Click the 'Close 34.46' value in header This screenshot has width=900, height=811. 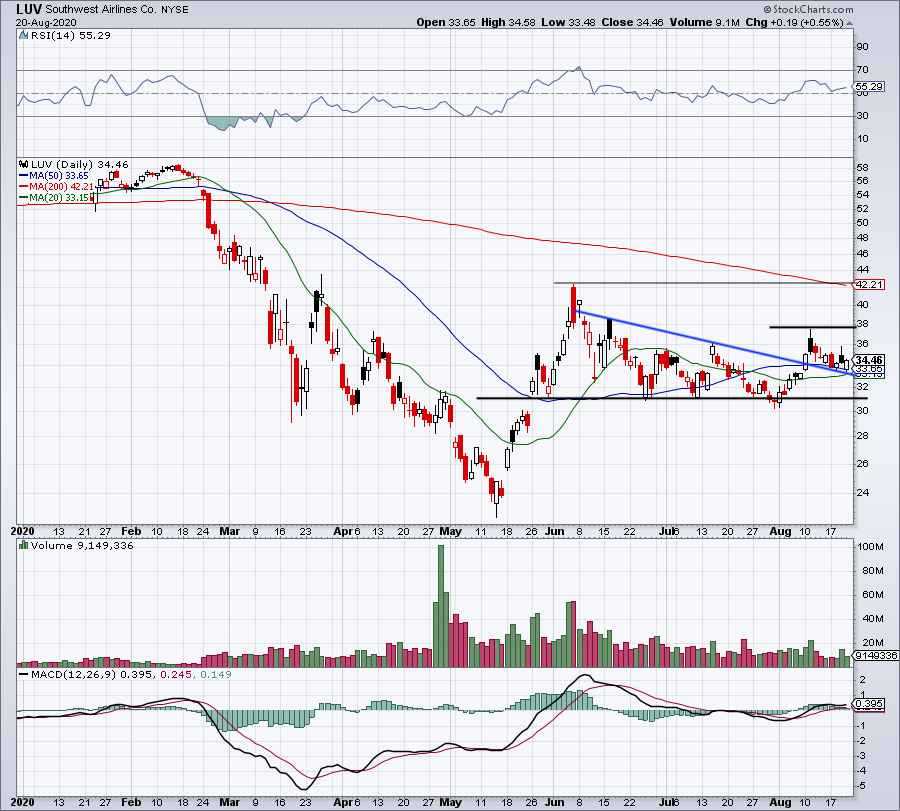click(632, 22)
